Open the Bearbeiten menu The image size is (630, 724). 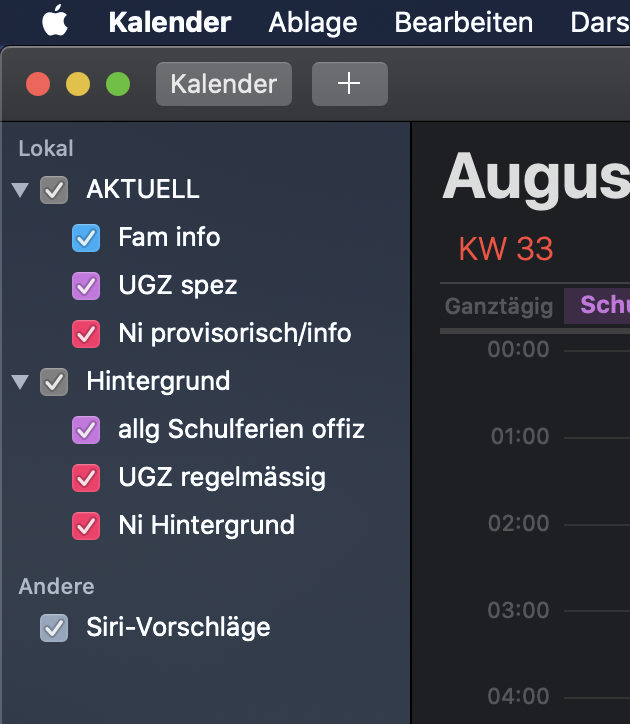pos(463,22)
